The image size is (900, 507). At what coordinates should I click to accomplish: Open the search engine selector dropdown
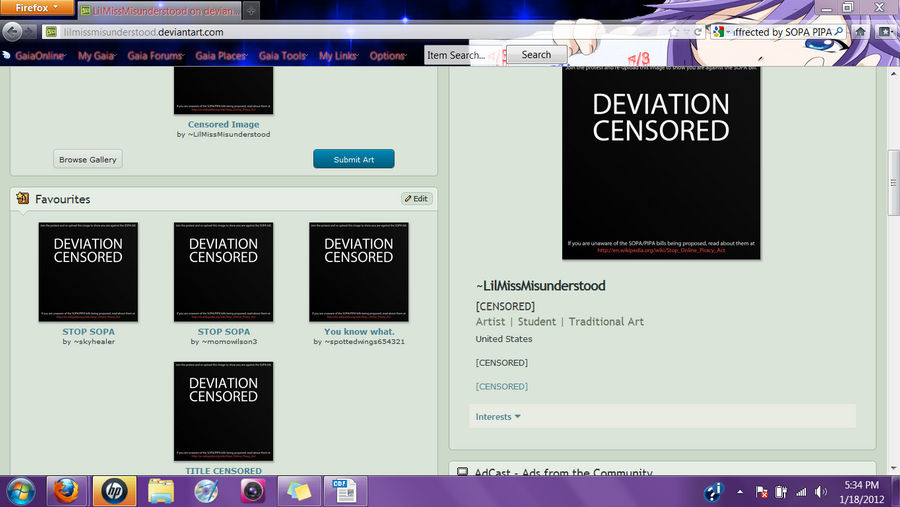pyautogui.click(x=721, y=32)
